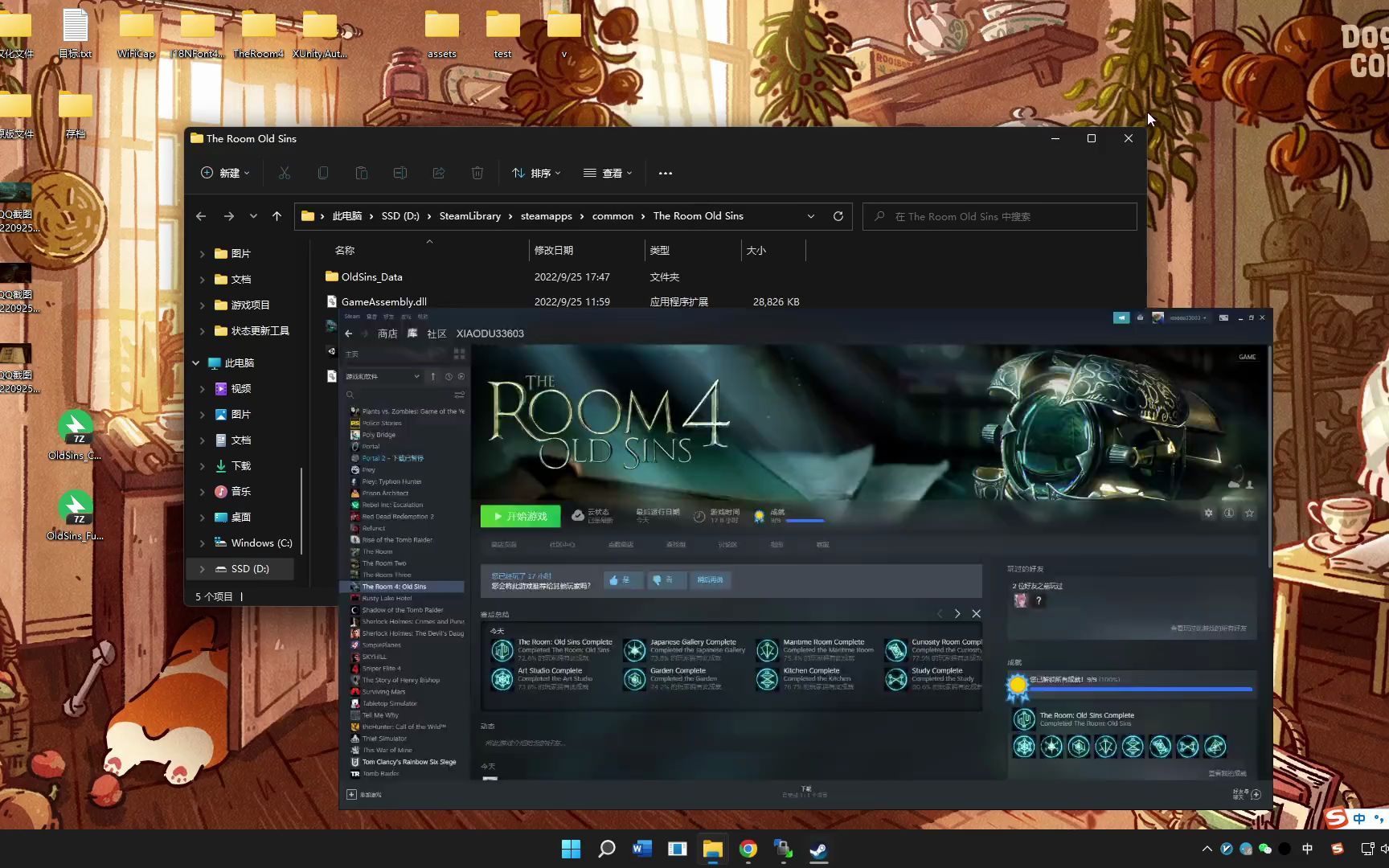Expand SSD (D:) in navigation pane

202,569
